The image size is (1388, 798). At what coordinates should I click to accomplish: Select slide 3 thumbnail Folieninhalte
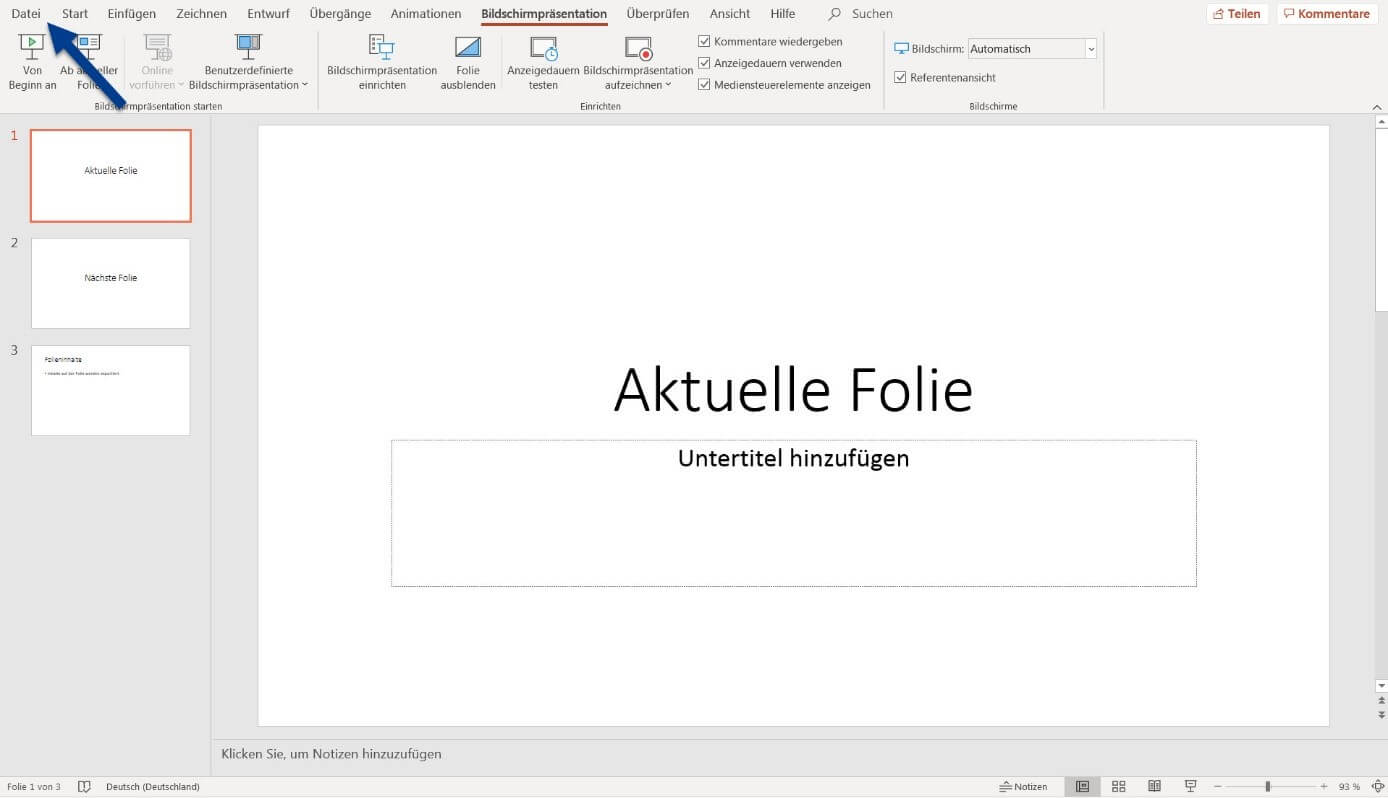(111, 390)
